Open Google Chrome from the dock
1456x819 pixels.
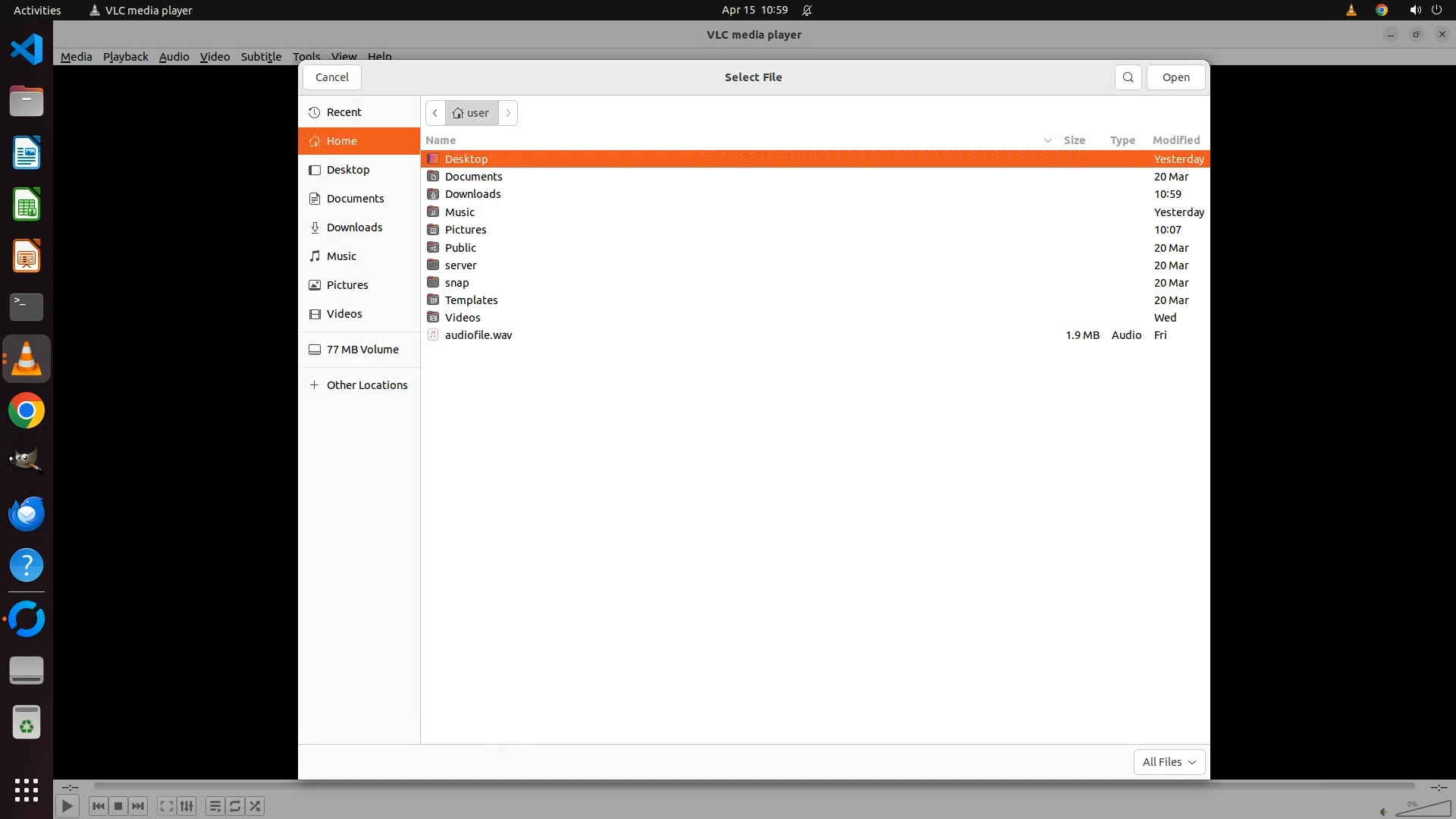point(27,411)
